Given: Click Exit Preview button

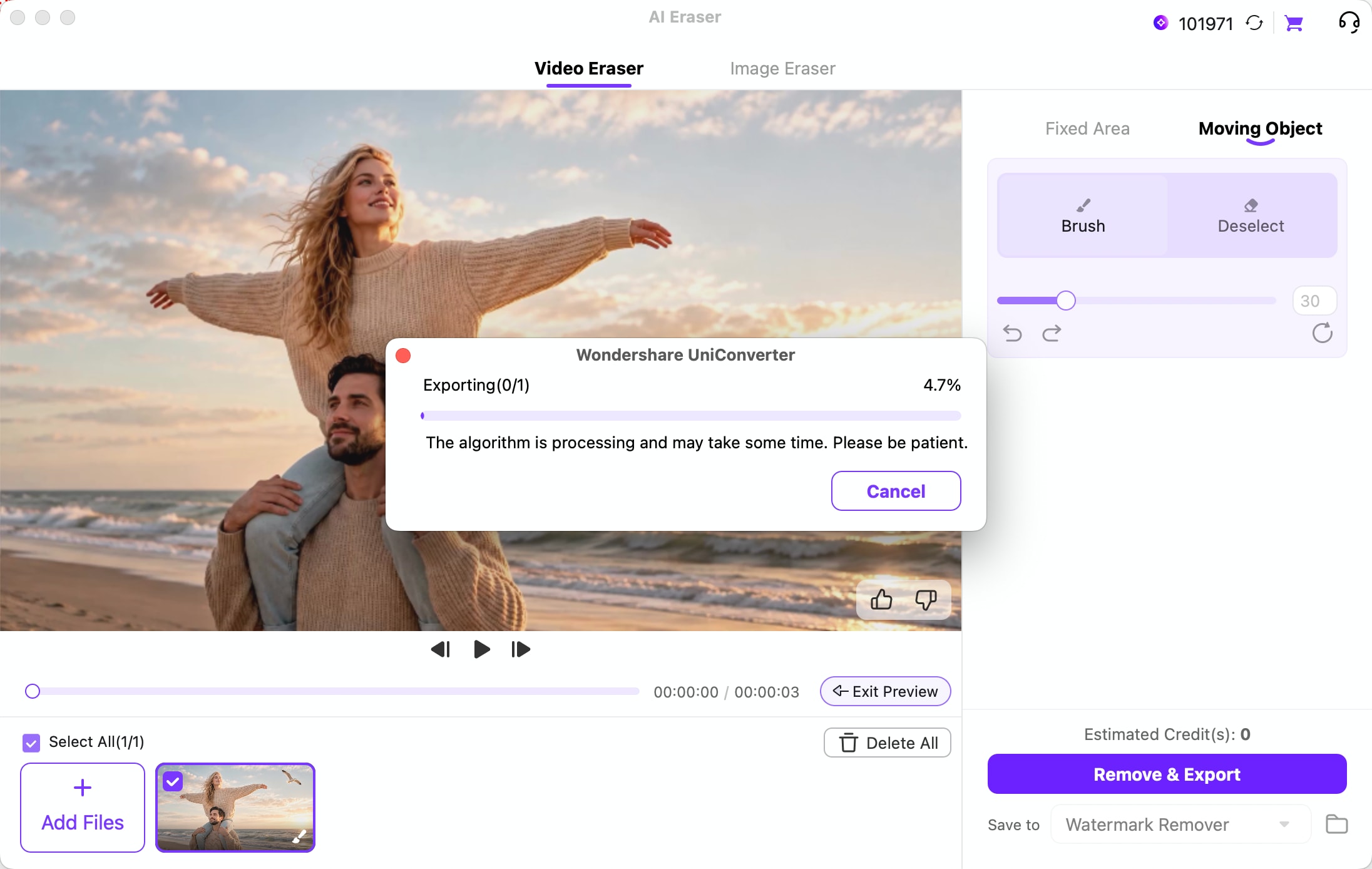Looking at the screenshot, I should click(885, 691).
